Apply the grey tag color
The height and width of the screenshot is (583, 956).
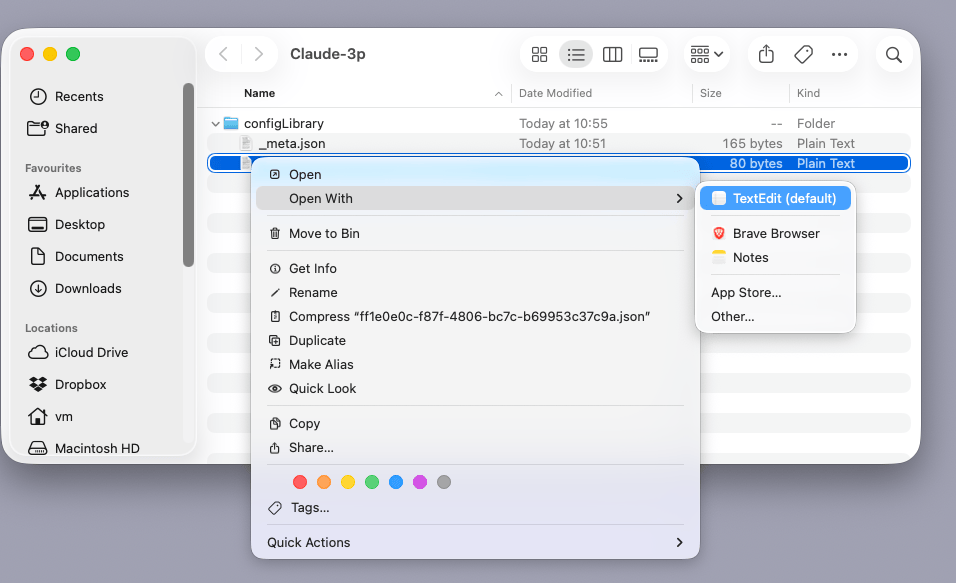(x=444, y=482)
